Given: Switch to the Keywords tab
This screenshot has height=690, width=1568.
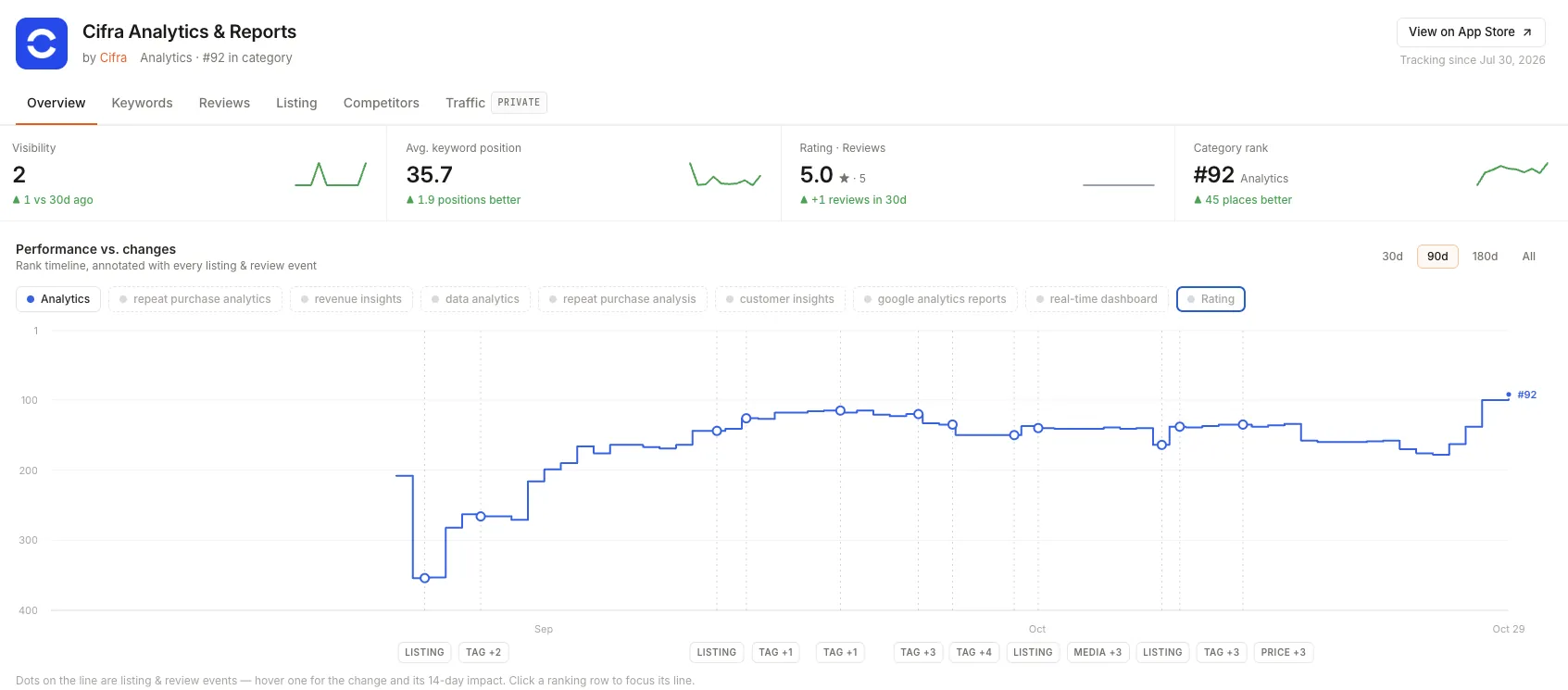Looking at the screenshot, I should tap(142, 103).
